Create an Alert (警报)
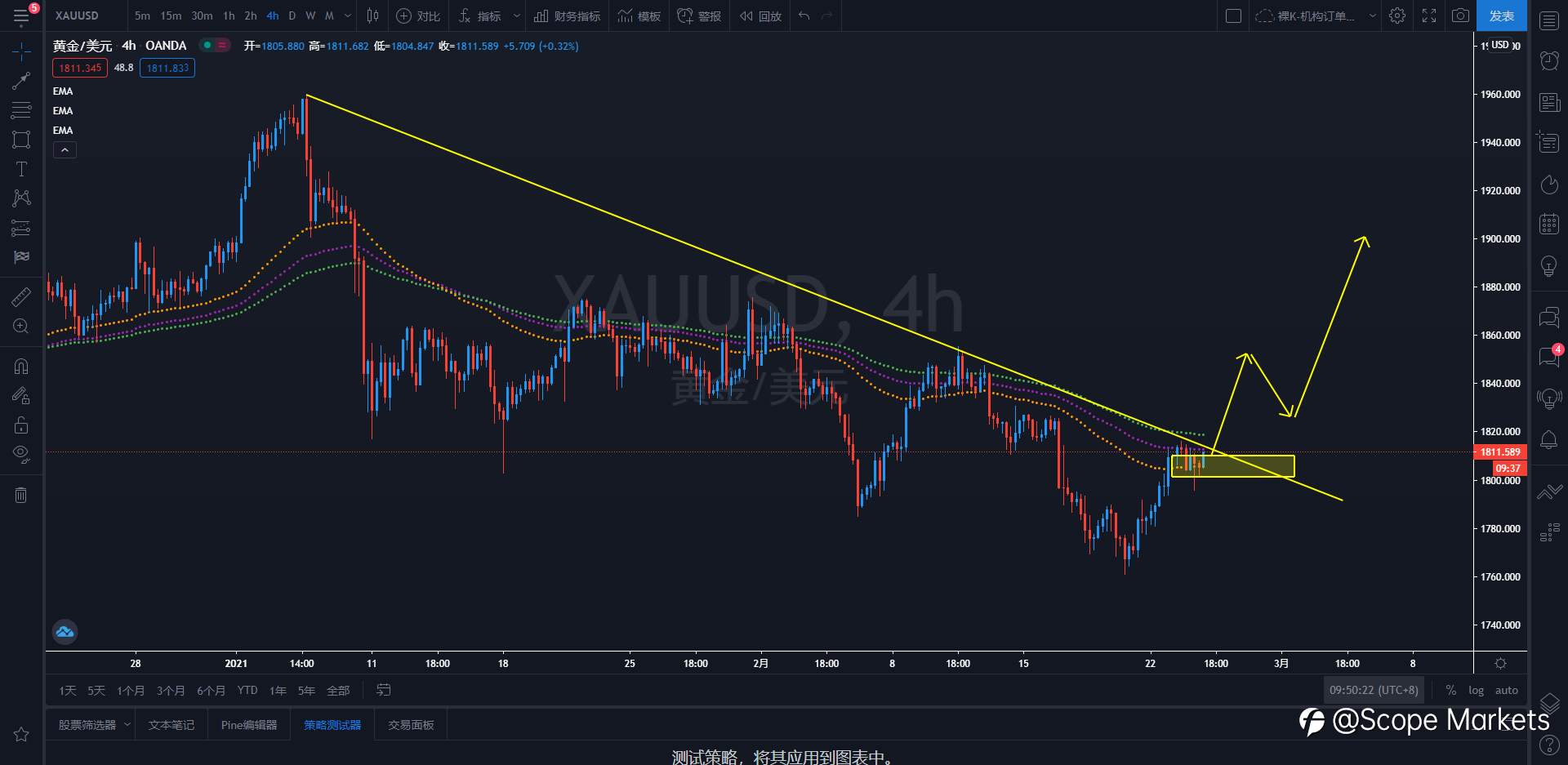Screen dimensions: 1568x765 (699, 16)
